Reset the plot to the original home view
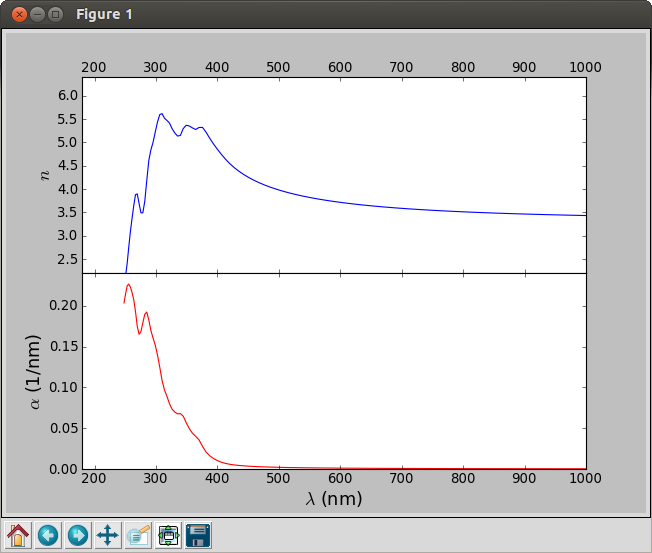 click(18, 535)
